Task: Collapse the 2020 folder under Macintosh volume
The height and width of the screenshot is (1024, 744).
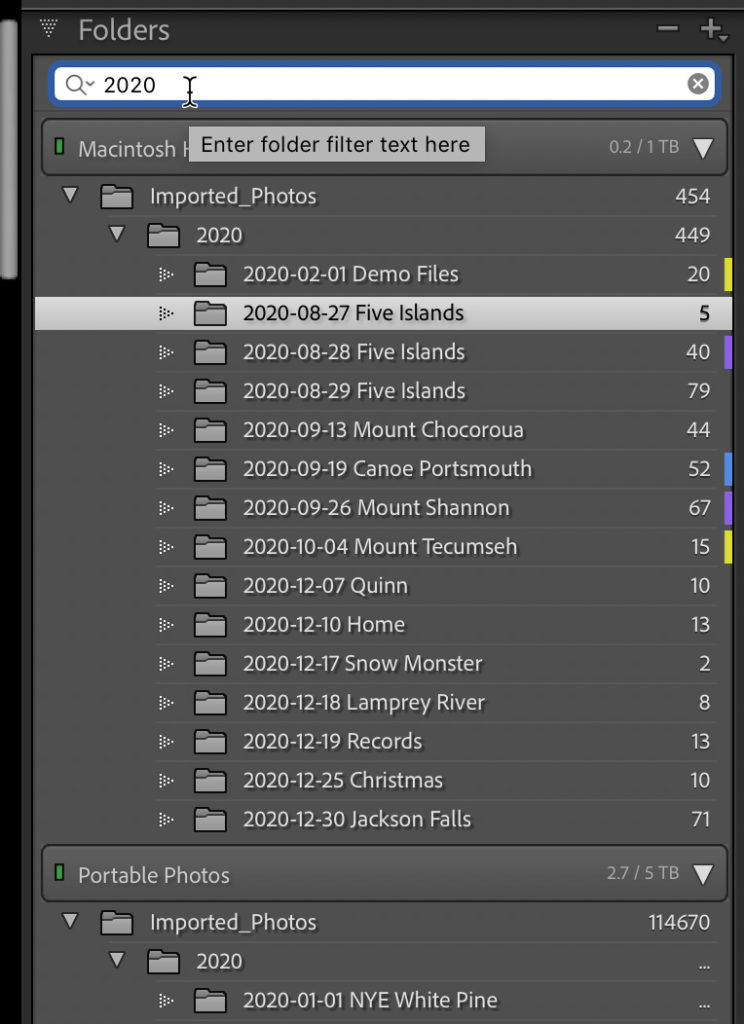Action: 117,235
